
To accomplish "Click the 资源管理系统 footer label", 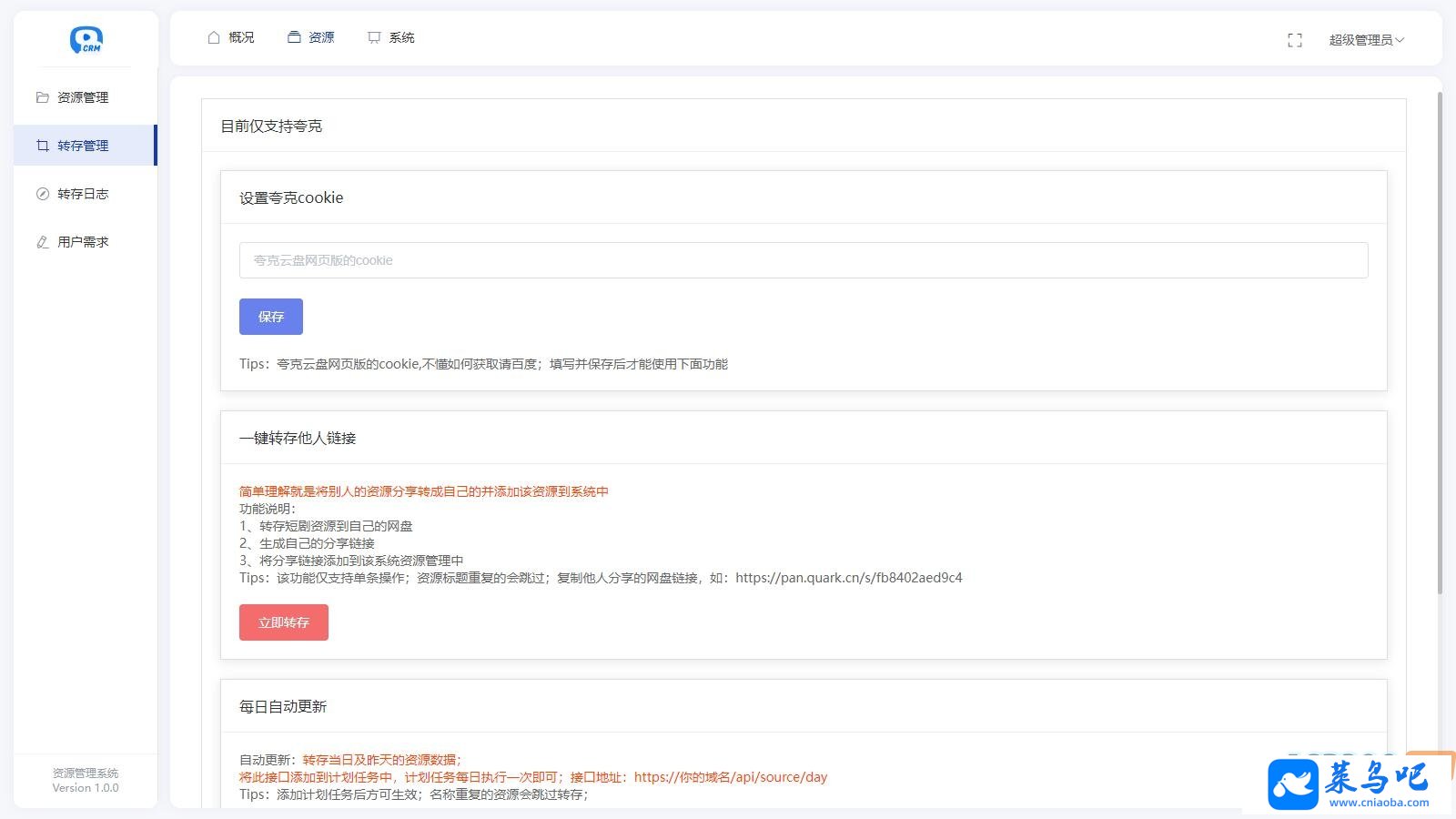I will [86, 773].
